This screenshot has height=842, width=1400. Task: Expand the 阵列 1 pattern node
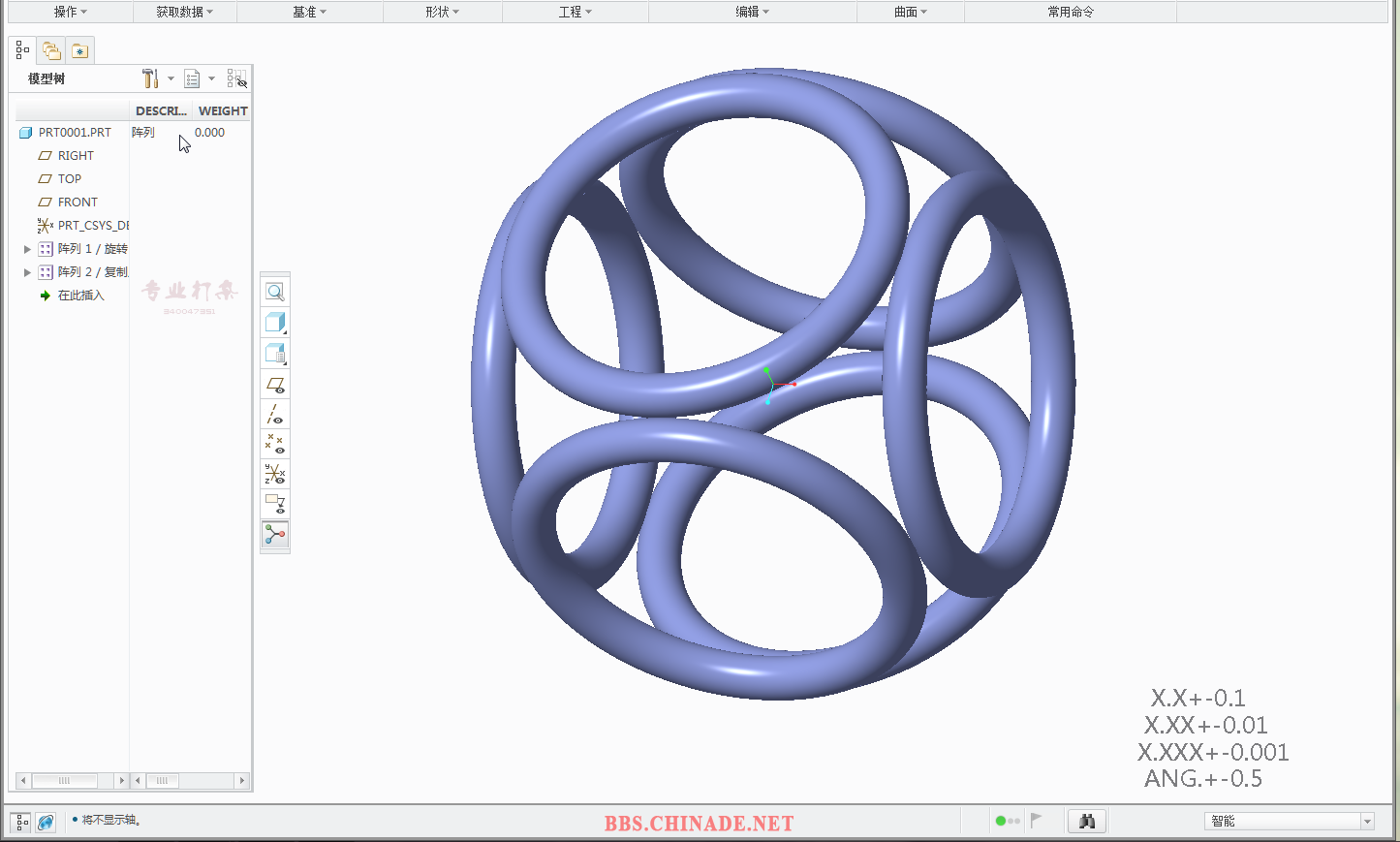(x=27, y=249)
